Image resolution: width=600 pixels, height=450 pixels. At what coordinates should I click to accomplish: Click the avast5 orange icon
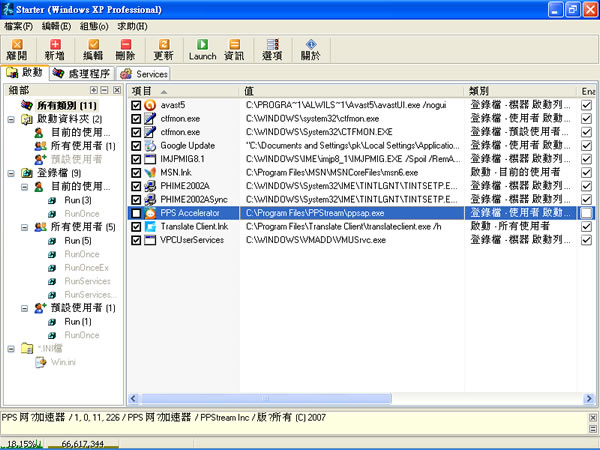click(150, 105)
